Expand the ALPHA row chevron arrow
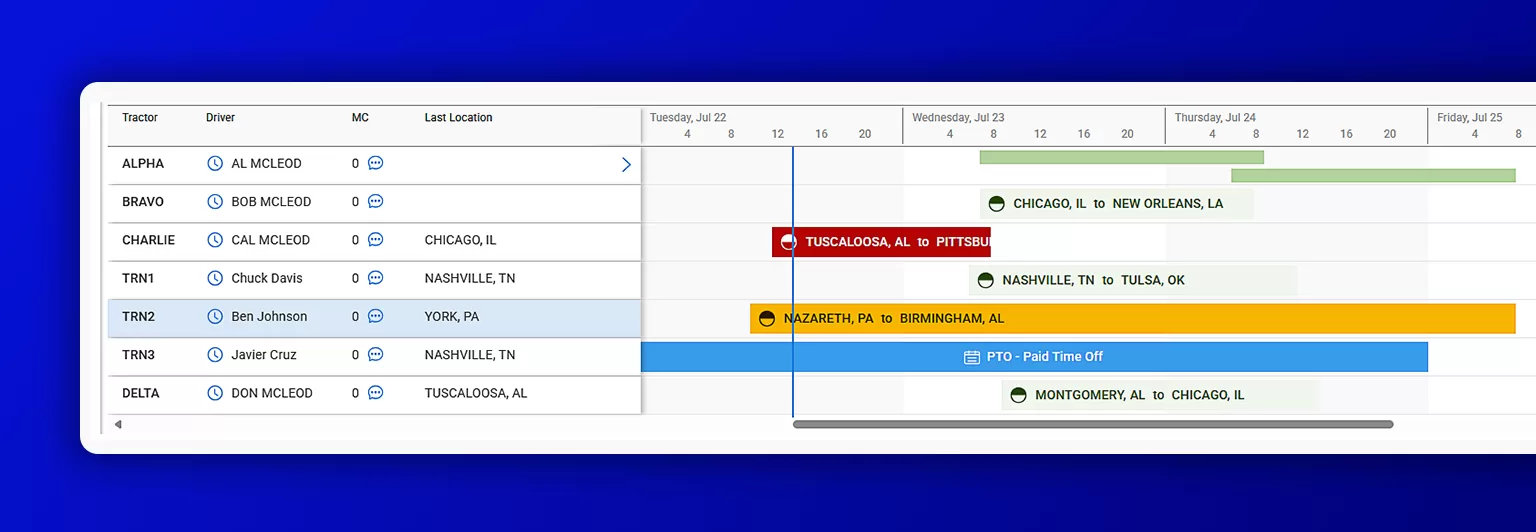1536x532 pixels. point(626,165)
